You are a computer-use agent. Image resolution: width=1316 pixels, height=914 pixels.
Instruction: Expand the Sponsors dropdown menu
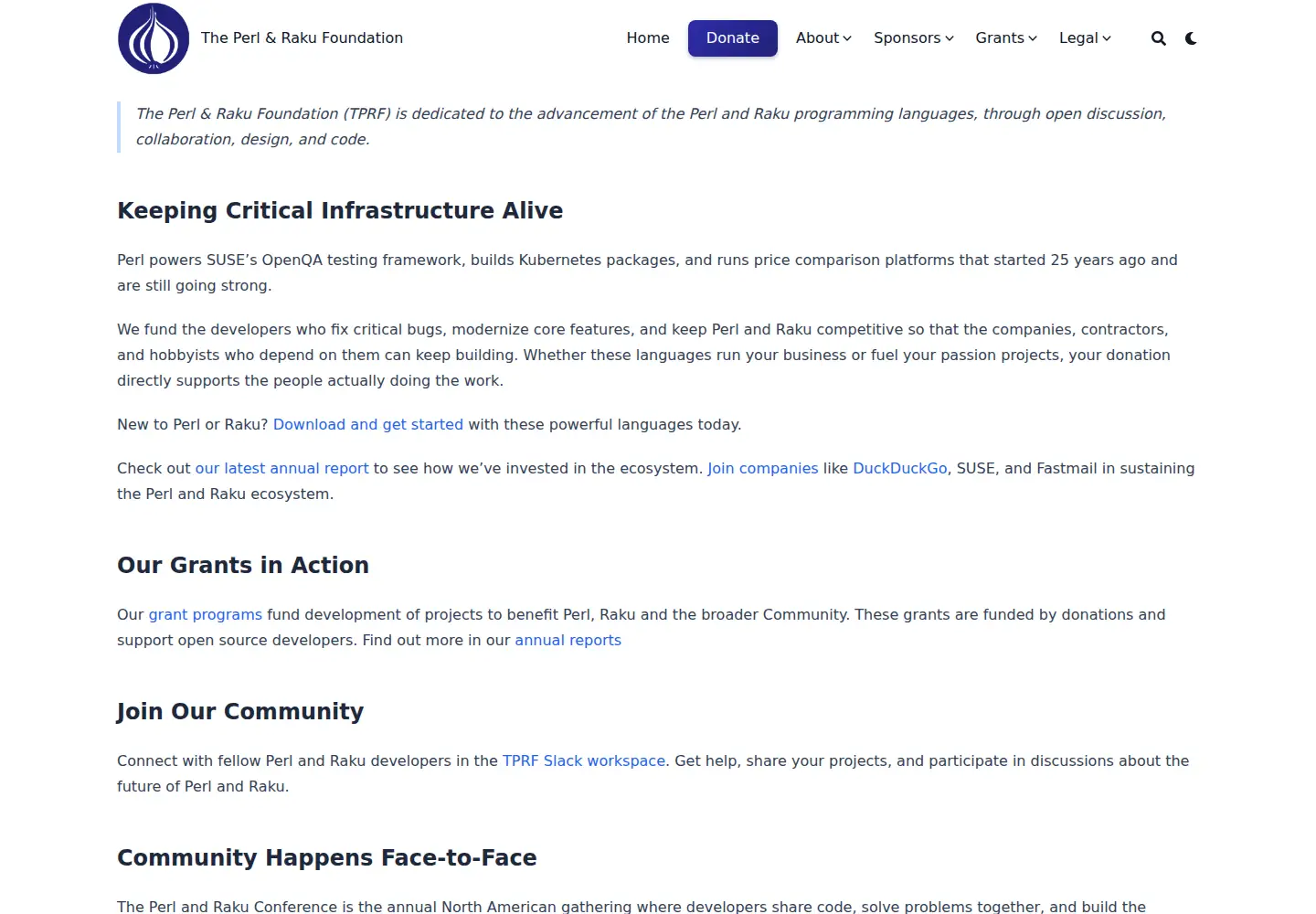pos(914,38)
